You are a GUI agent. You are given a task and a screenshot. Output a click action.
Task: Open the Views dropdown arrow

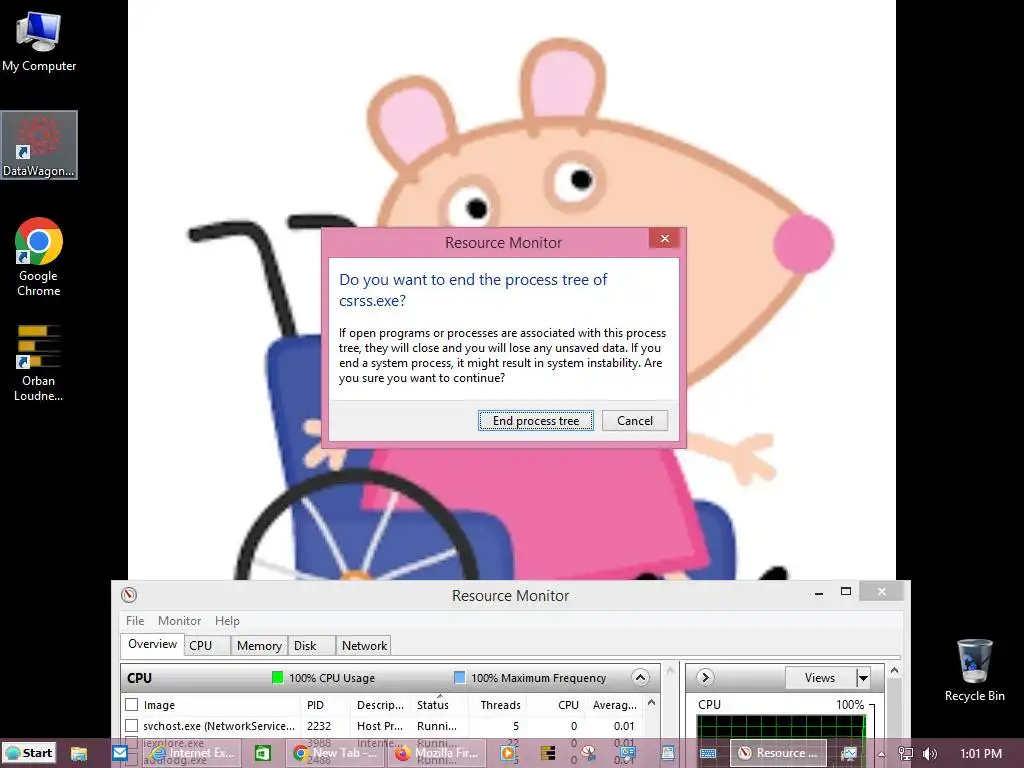[x=863, y=678]
